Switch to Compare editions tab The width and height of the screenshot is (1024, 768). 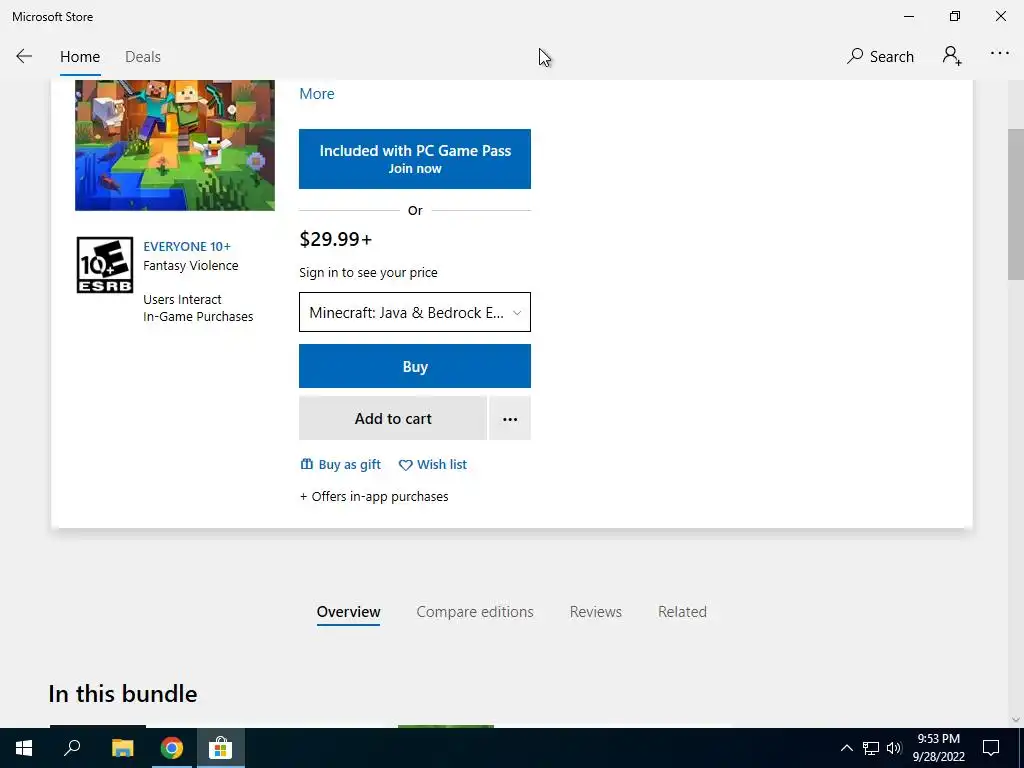475,612
